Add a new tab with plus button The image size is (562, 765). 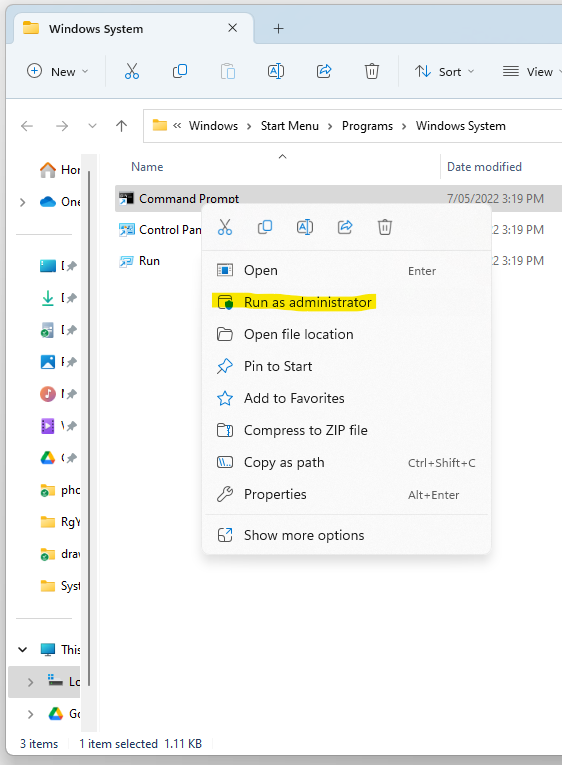[279, 29]
